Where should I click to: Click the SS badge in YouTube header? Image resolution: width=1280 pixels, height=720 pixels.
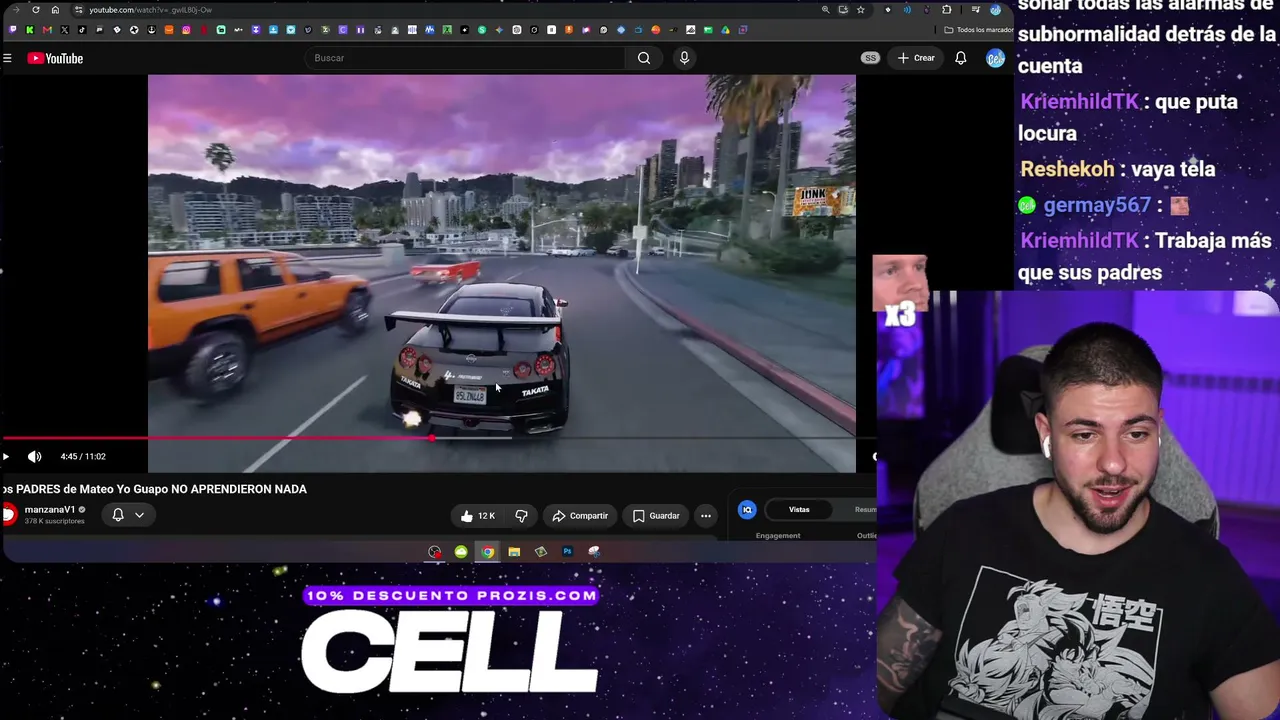(x=870, y=58)
